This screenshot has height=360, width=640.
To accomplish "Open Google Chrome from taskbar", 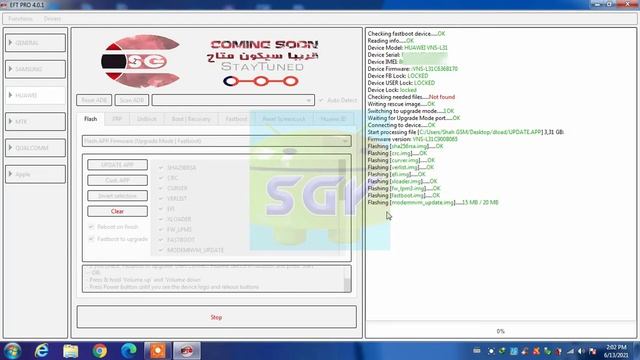I will pyautogui.click(x=100, y=351).
